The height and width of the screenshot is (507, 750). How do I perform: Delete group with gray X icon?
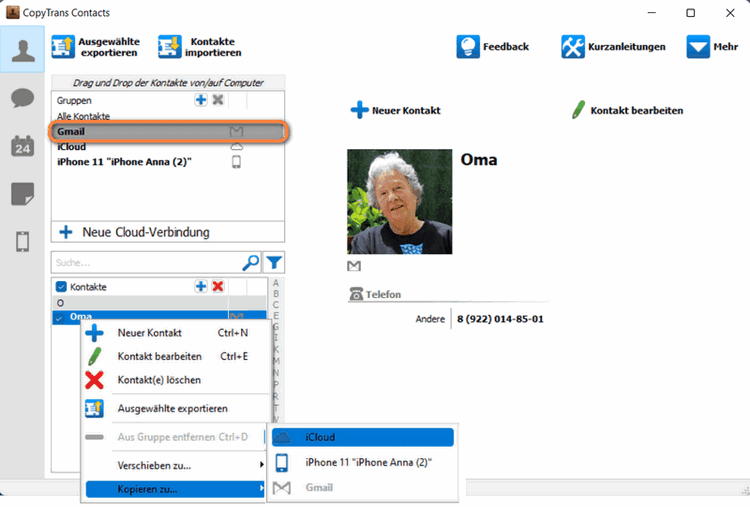click(218, 100)
